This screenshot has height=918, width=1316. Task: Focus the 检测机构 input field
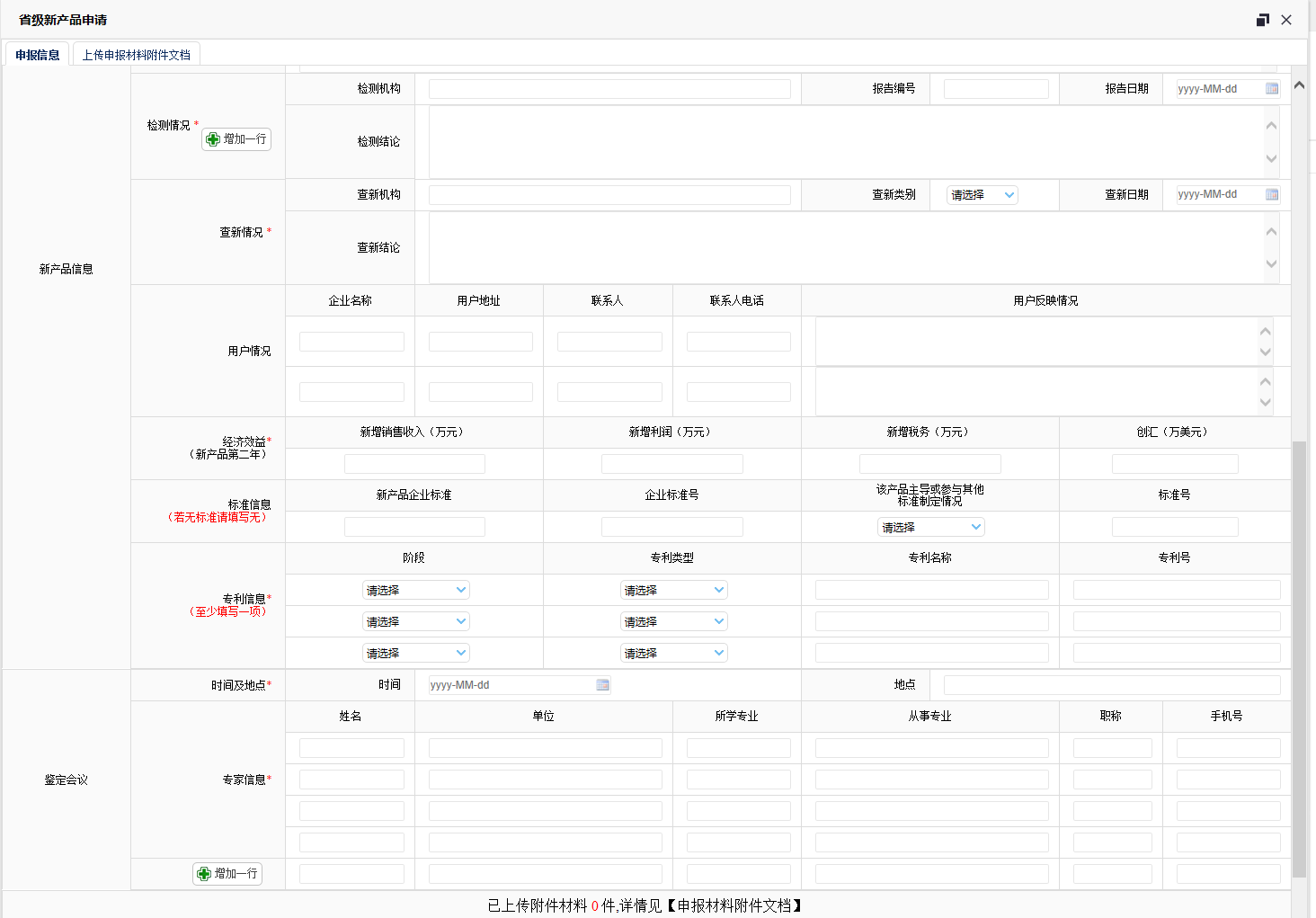pos(609,89)
